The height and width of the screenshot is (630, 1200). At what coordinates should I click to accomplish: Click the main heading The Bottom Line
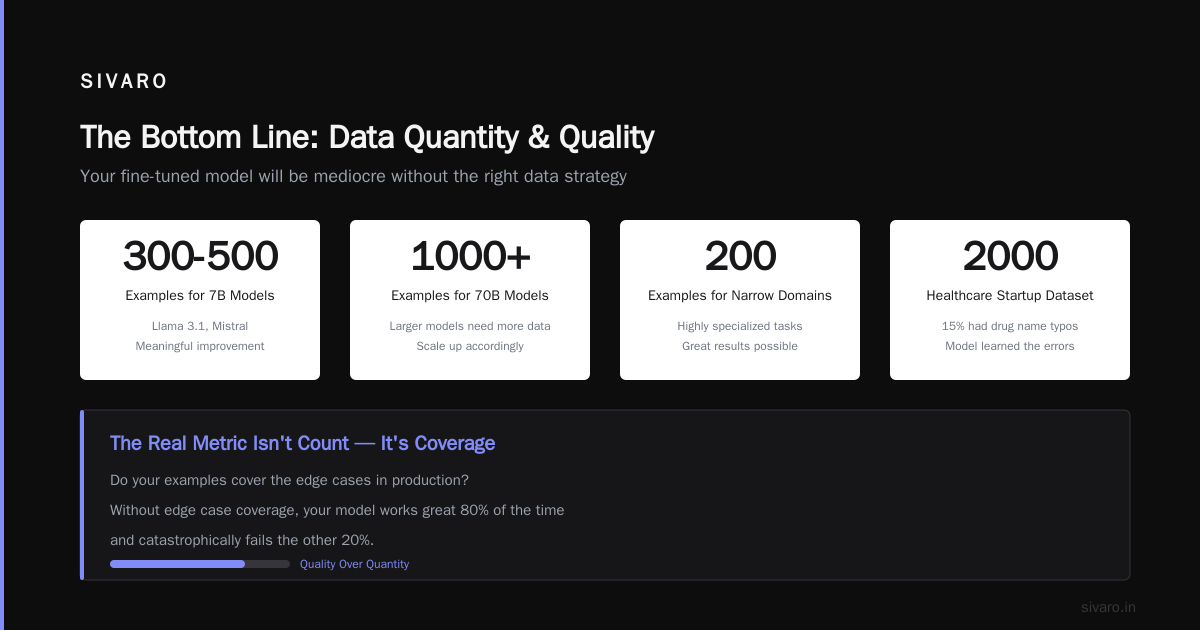pos(367,137)
